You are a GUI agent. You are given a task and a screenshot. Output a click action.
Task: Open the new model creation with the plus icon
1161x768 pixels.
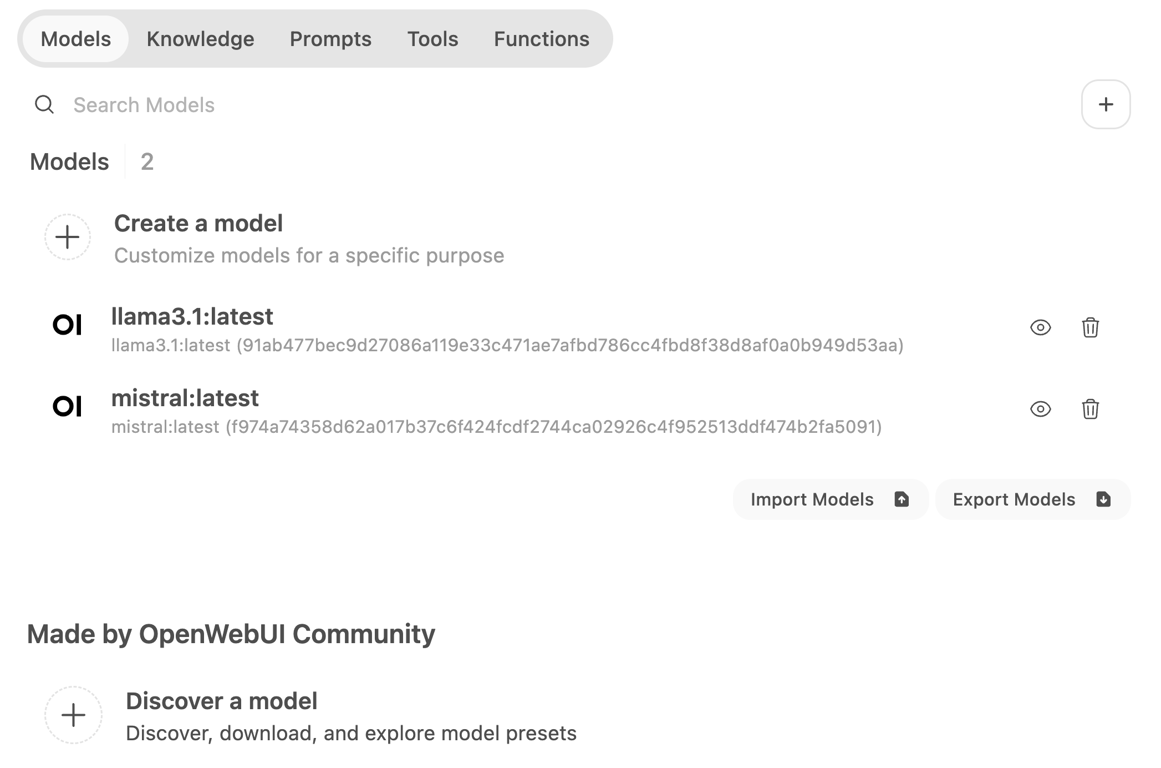1106,104
